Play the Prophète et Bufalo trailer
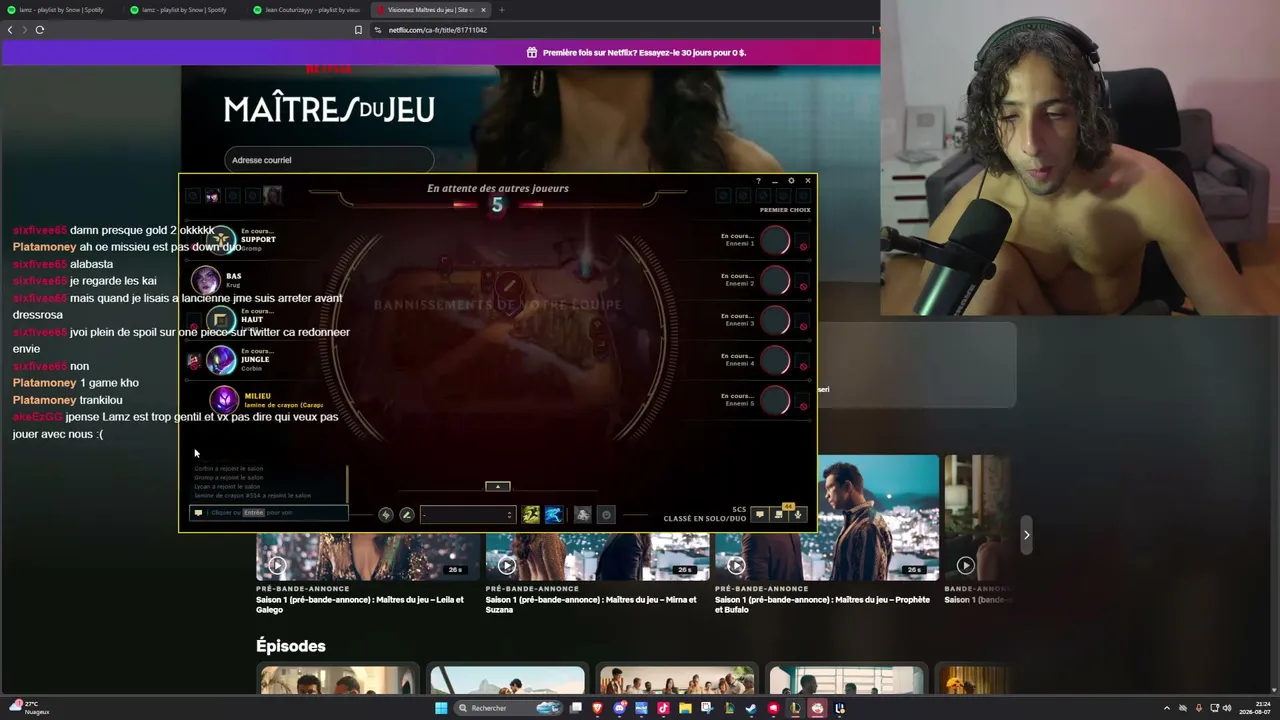The height and width of the screenshot is (720, 1280). pos(736,565)
